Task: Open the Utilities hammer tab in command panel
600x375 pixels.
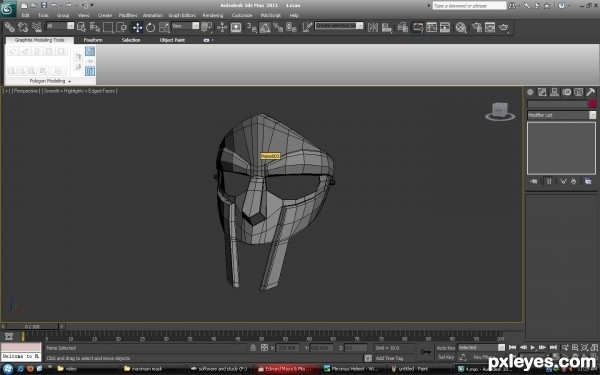Action: pyautogui.click(x=590, y=92)
